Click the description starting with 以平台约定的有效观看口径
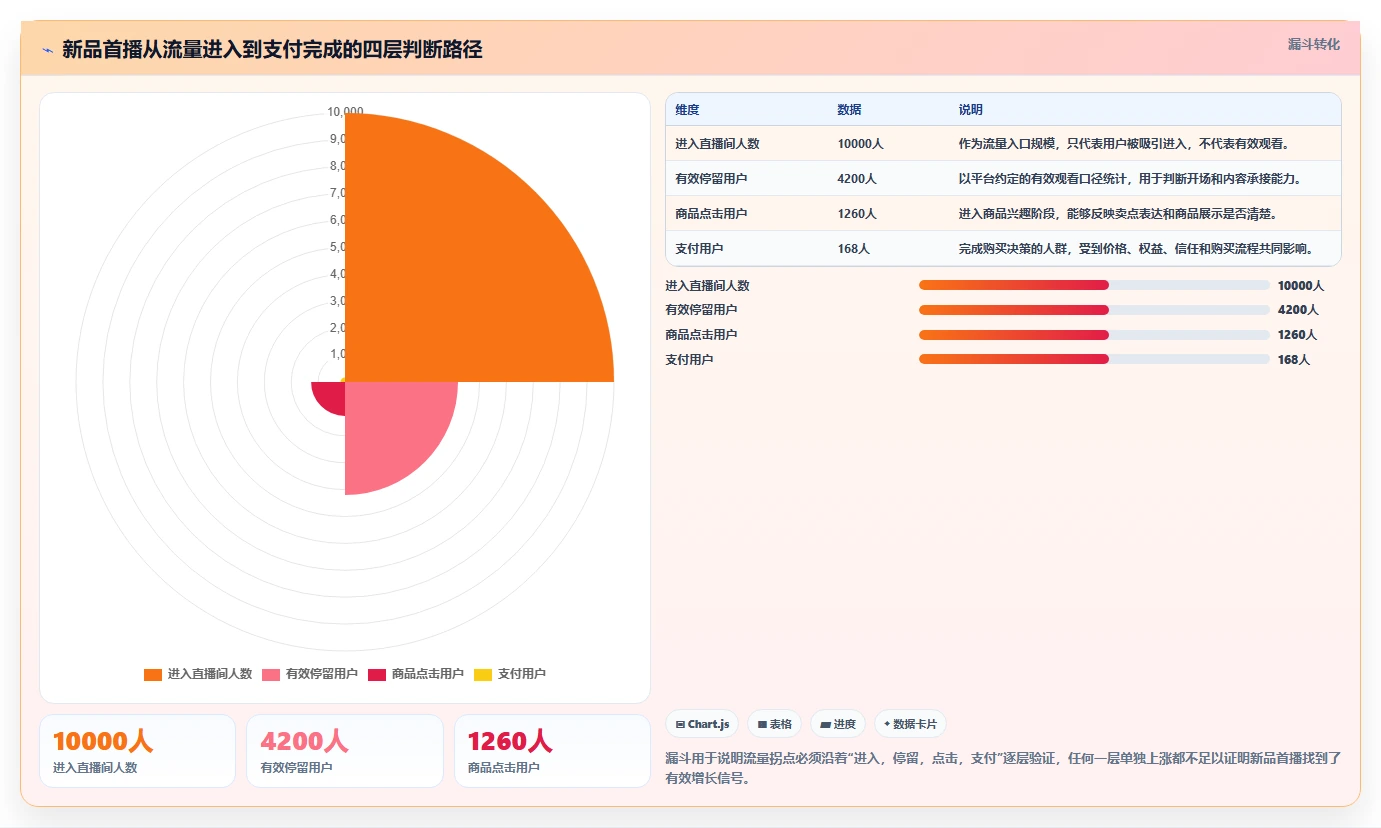This screenshot has height=828, width=1381. tap(1131, 179)
